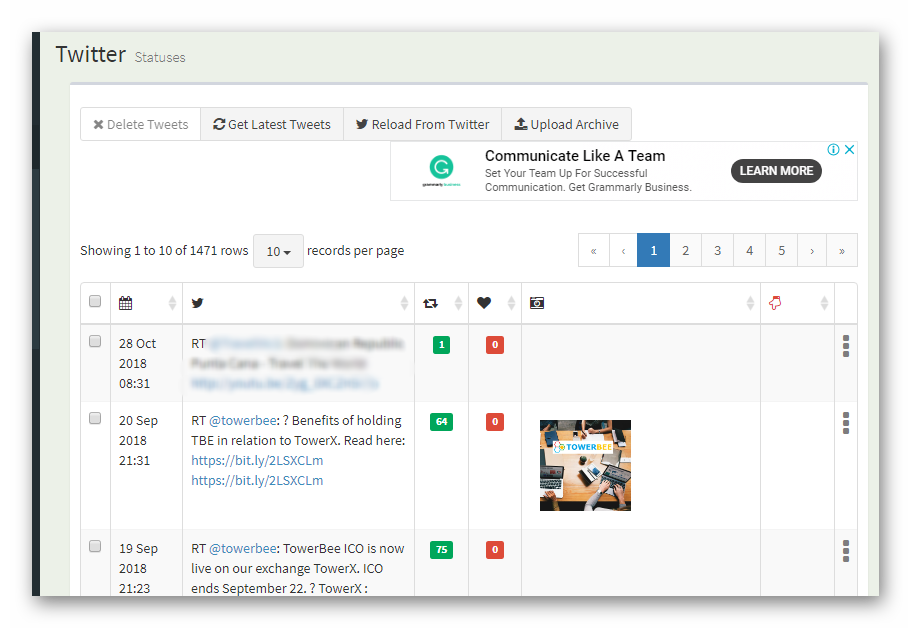Jump to the last page of results
911x628 pixels.
[842, 250]
